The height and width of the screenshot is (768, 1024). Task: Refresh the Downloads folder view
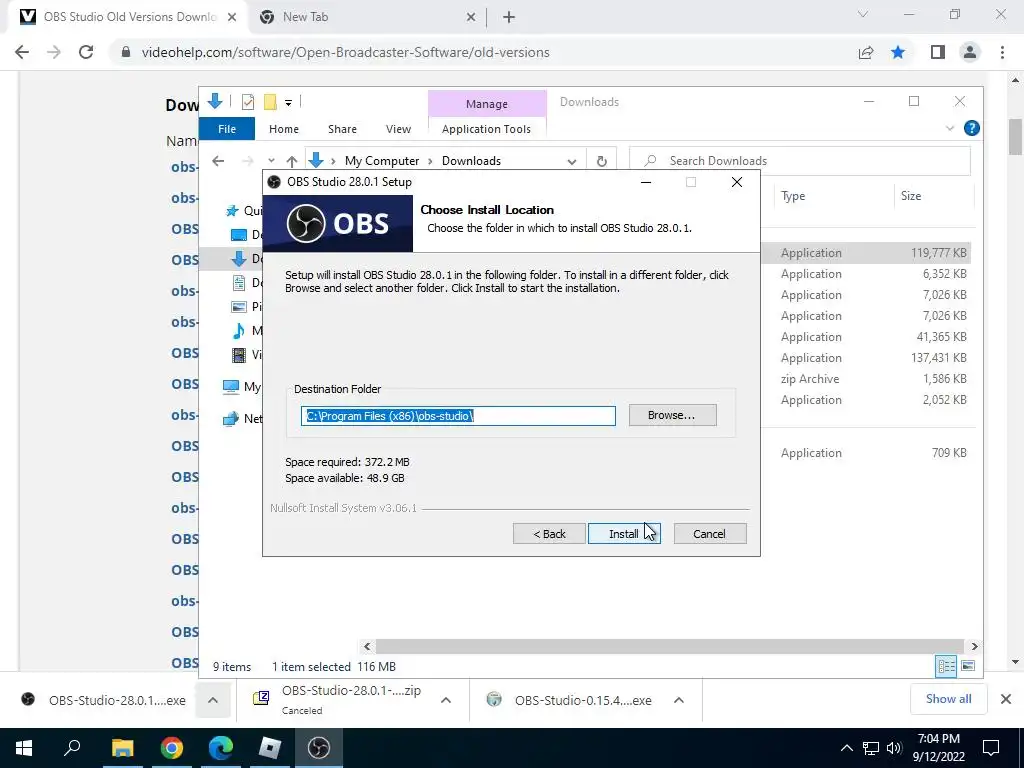[601, 161]
